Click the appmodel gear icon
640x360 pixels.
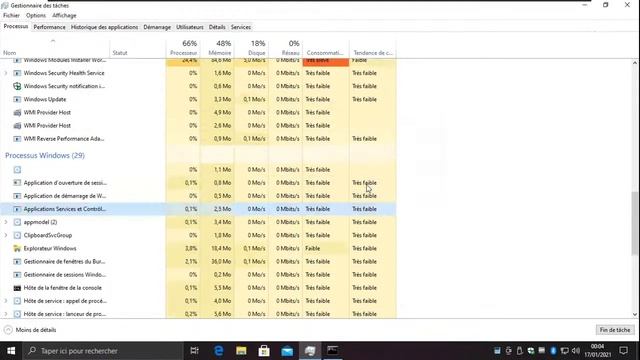coord(17,222)
